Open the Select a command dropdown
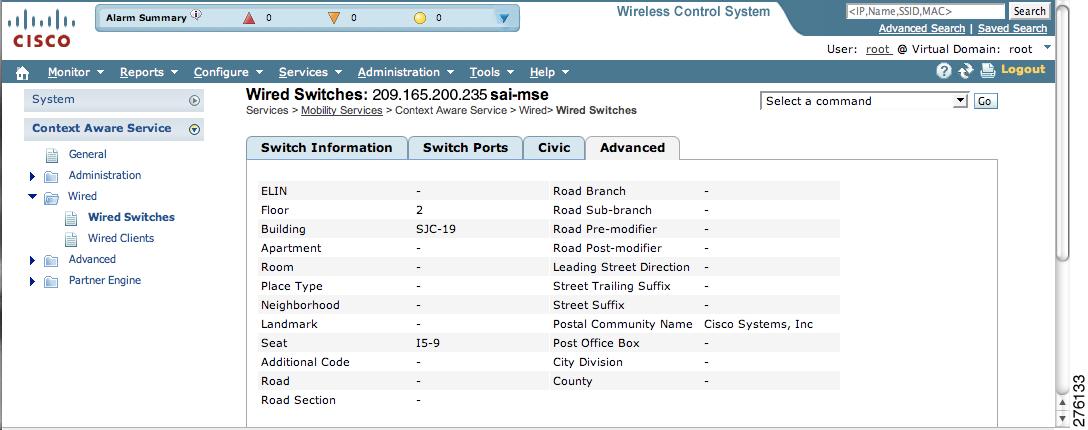 (x=864, y=101)
